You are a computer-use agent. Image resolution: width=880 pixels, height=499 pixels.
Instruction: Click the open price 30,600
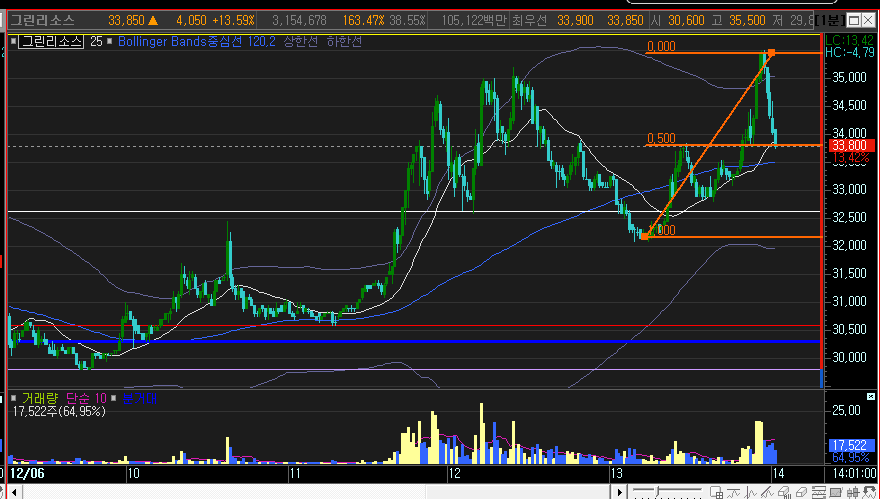click(x=686, y=21)
